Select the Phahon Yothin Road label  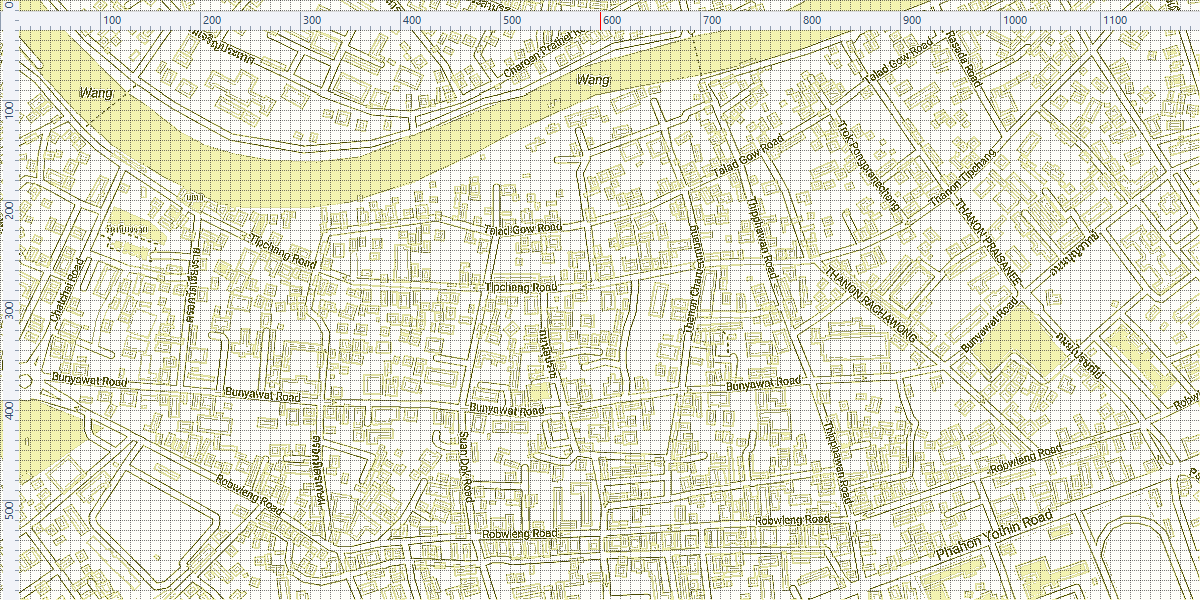tap(994, 536)
